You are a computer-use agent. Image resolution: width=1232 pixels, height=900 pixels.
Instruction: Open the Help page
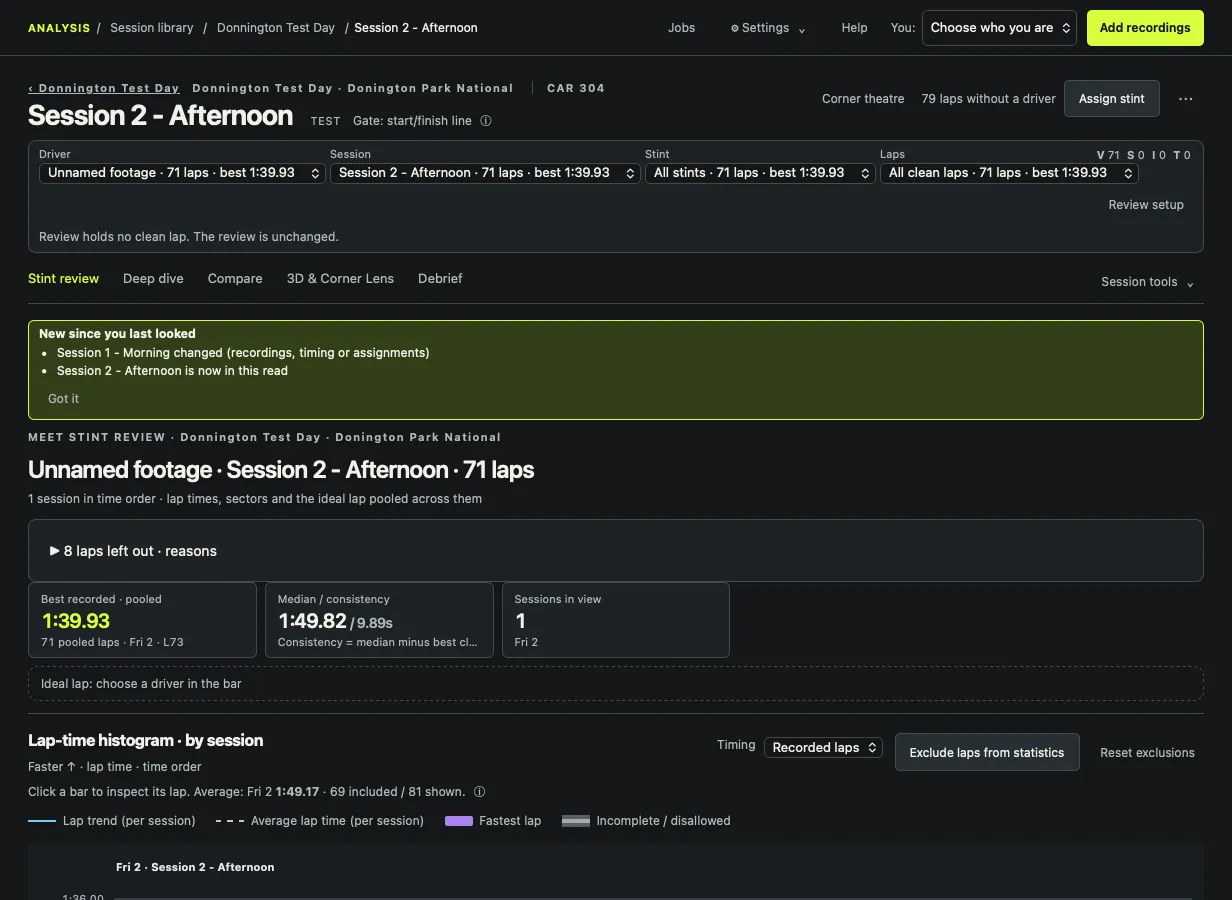[x=854, y=28]
